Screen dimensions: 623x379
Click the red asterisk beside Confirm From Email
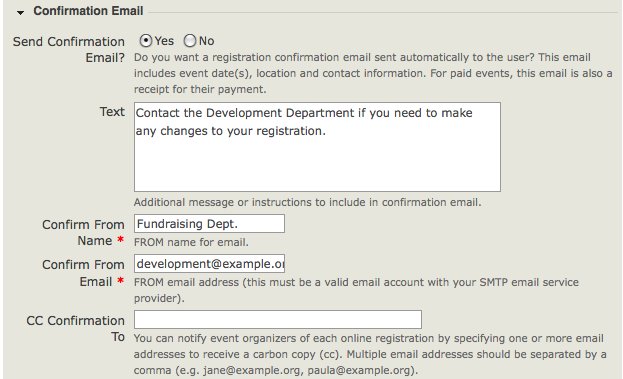click(x=120, y=281)
